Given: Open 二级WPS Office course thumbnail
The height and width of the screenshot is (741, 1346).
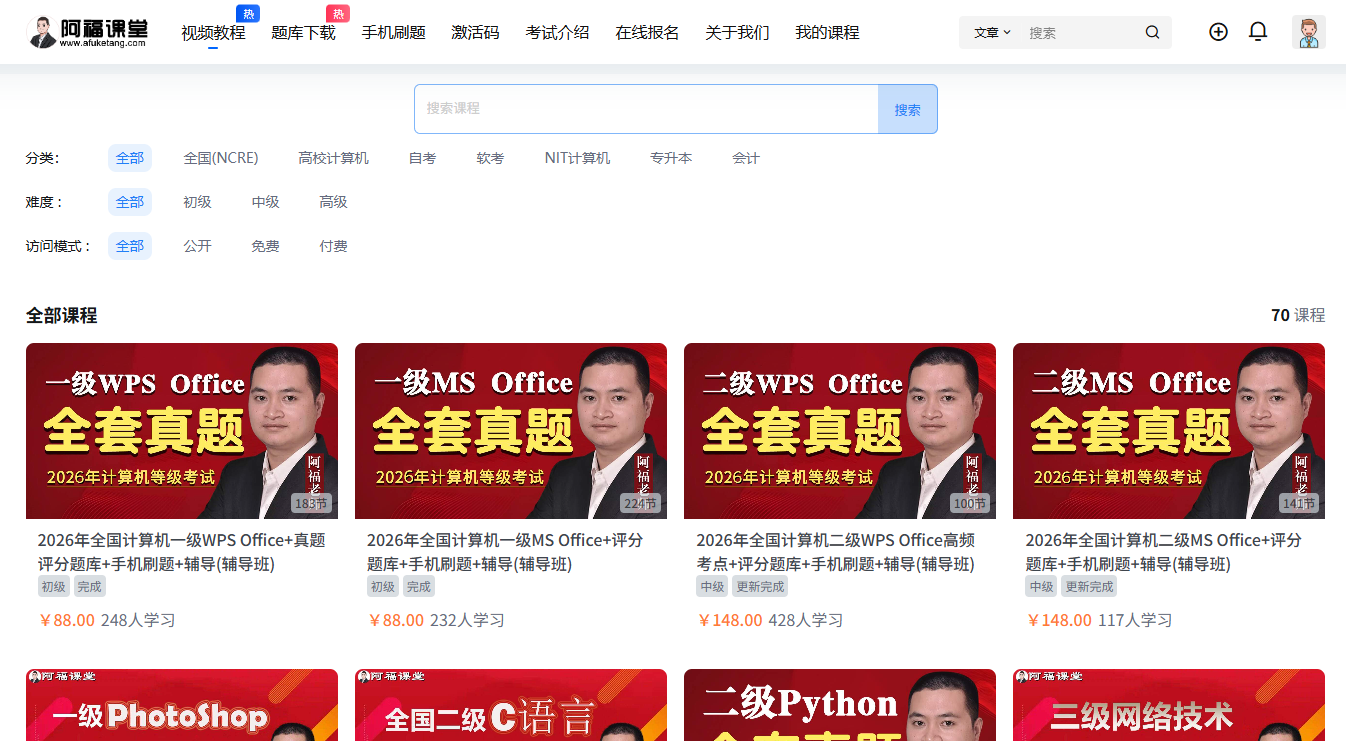Looking at the screenshot, I should tap(840, 431).
